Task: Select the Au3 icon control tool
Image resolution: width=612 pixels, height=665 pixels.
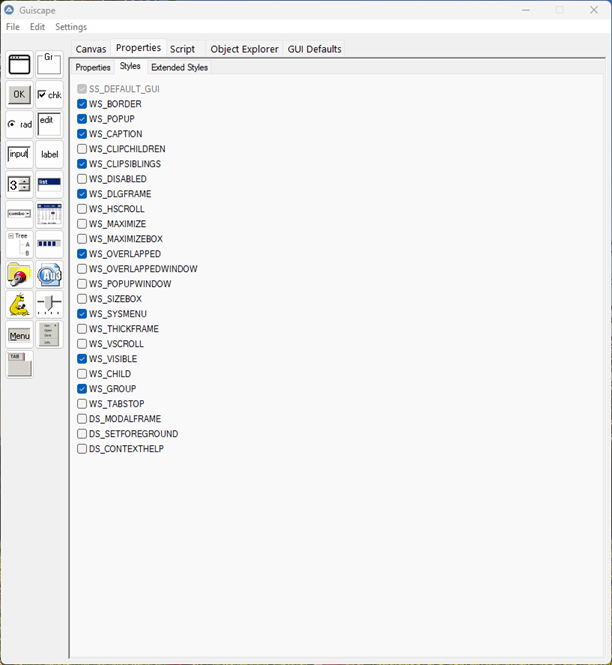Action: pos(49,275)
